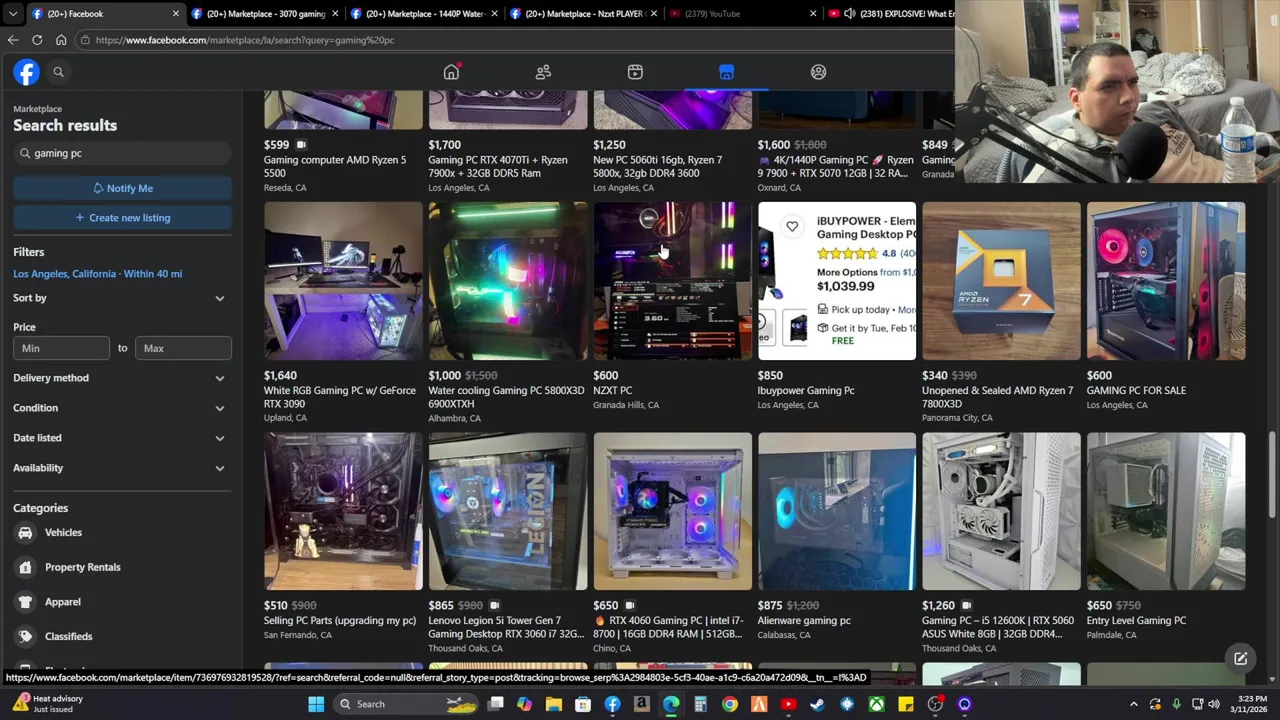This screenshot has height=720, width=1280.
Task: Expand the Delivery method filter
Action: pyautogui.click(x=122, y=378)
